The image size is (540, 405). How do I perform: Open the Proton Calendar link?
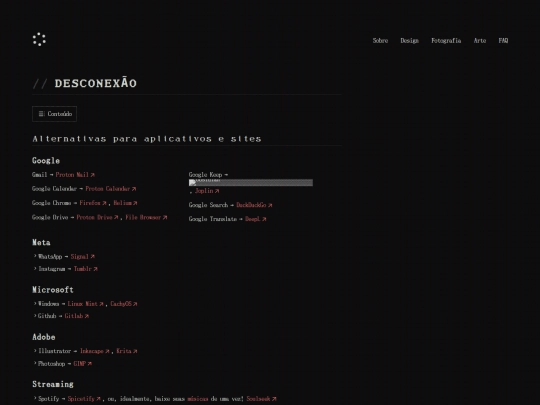(x=111, y=189)
